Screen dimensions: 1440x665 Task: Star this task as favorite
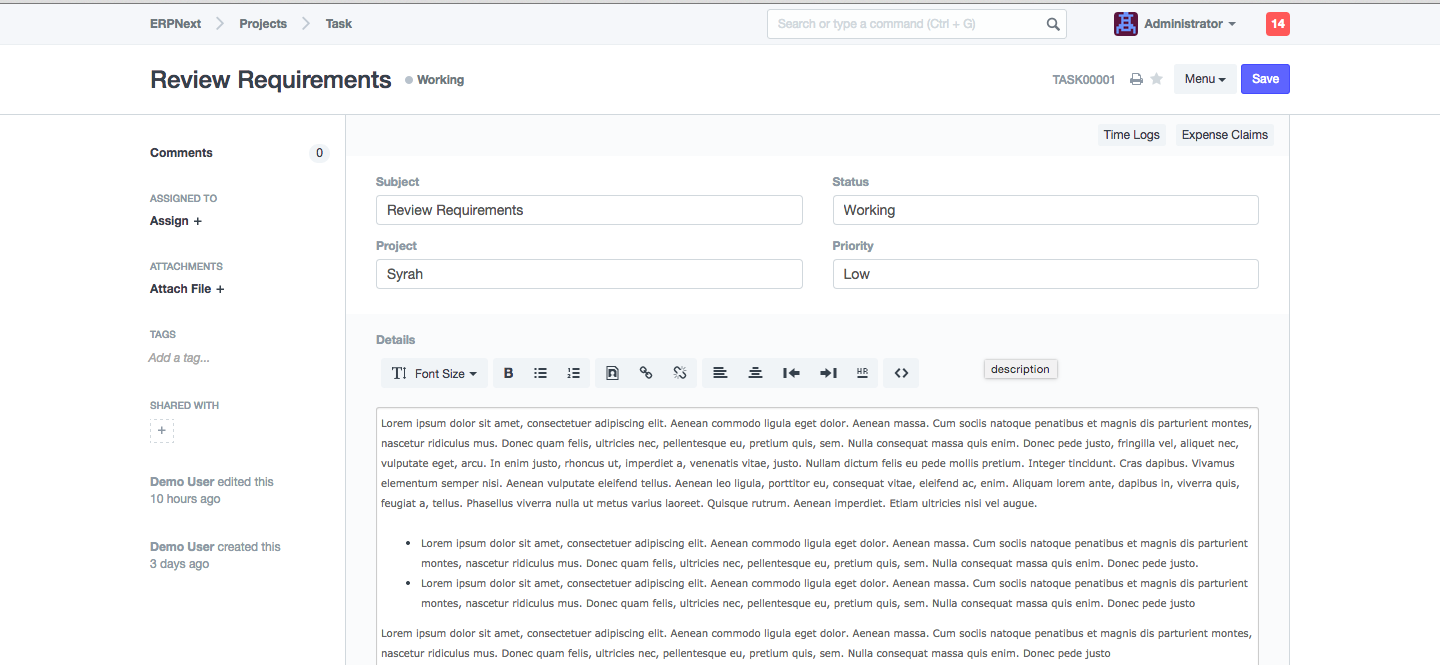pyautogui.click(x=1156, y=80)
